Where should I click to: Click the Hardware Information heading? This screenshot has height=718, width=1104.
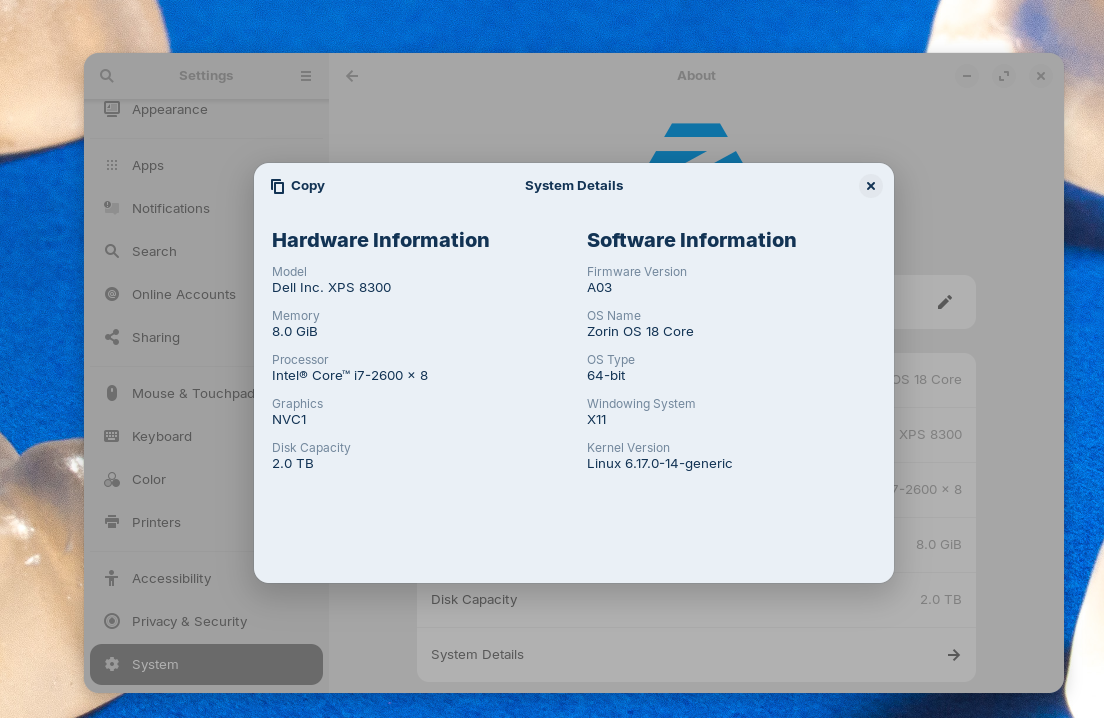click(380, 240)
